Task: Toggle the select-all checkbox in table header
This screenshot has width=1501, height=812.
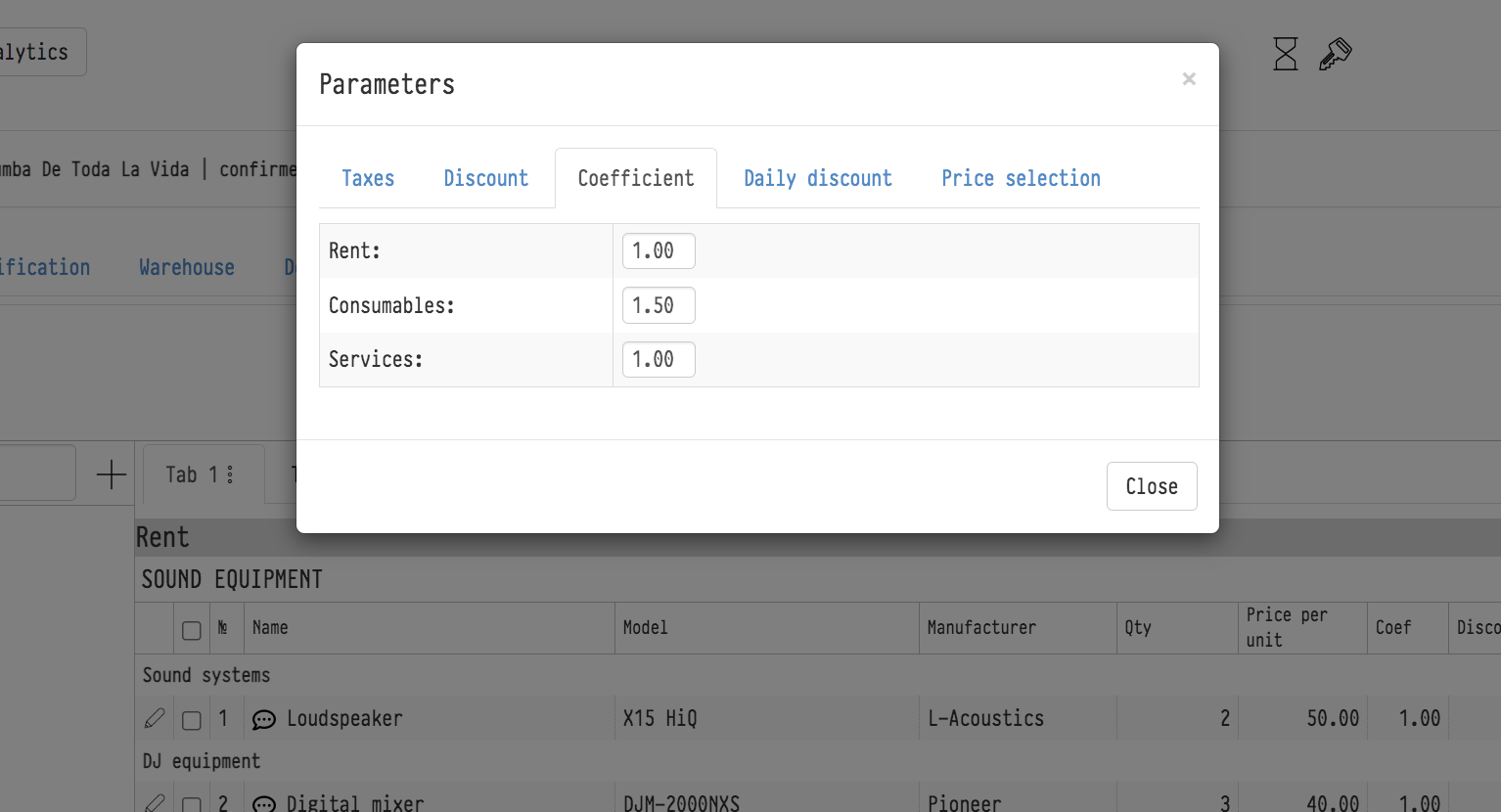Action: click(x=192, y=630)
